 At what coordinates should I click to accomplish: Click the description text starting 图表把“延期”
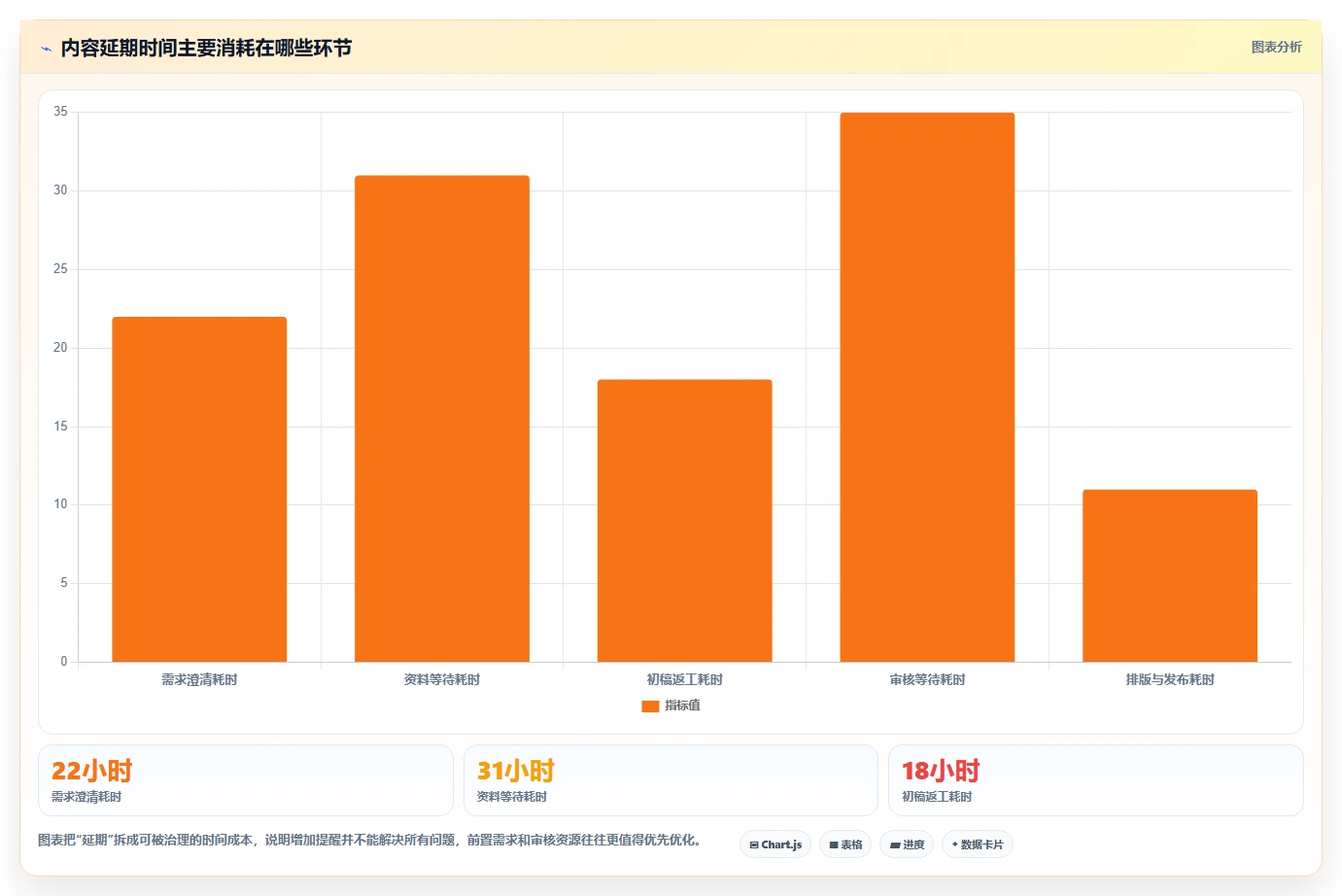click(369, 840)
